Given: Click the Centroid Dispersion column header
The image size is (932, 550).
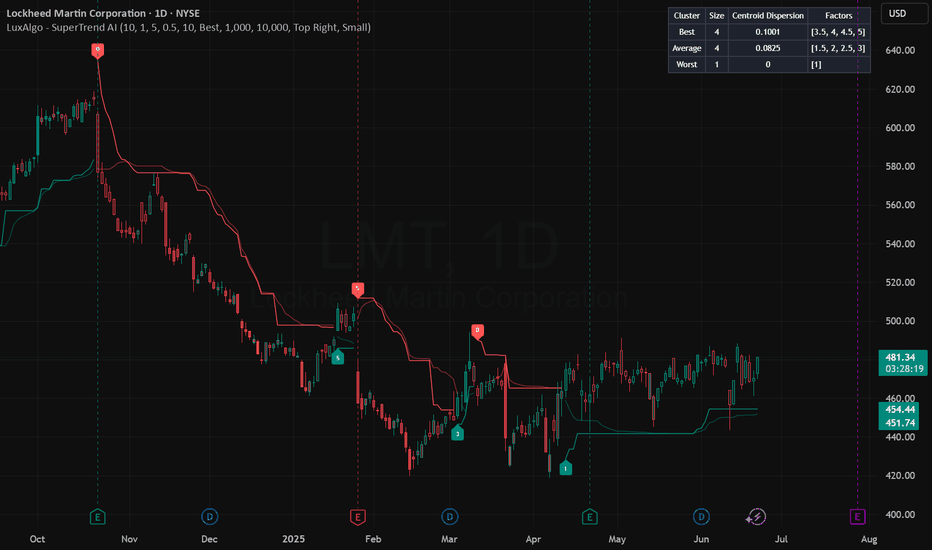Looking at the screenshot, I should (x=767, y=15).
